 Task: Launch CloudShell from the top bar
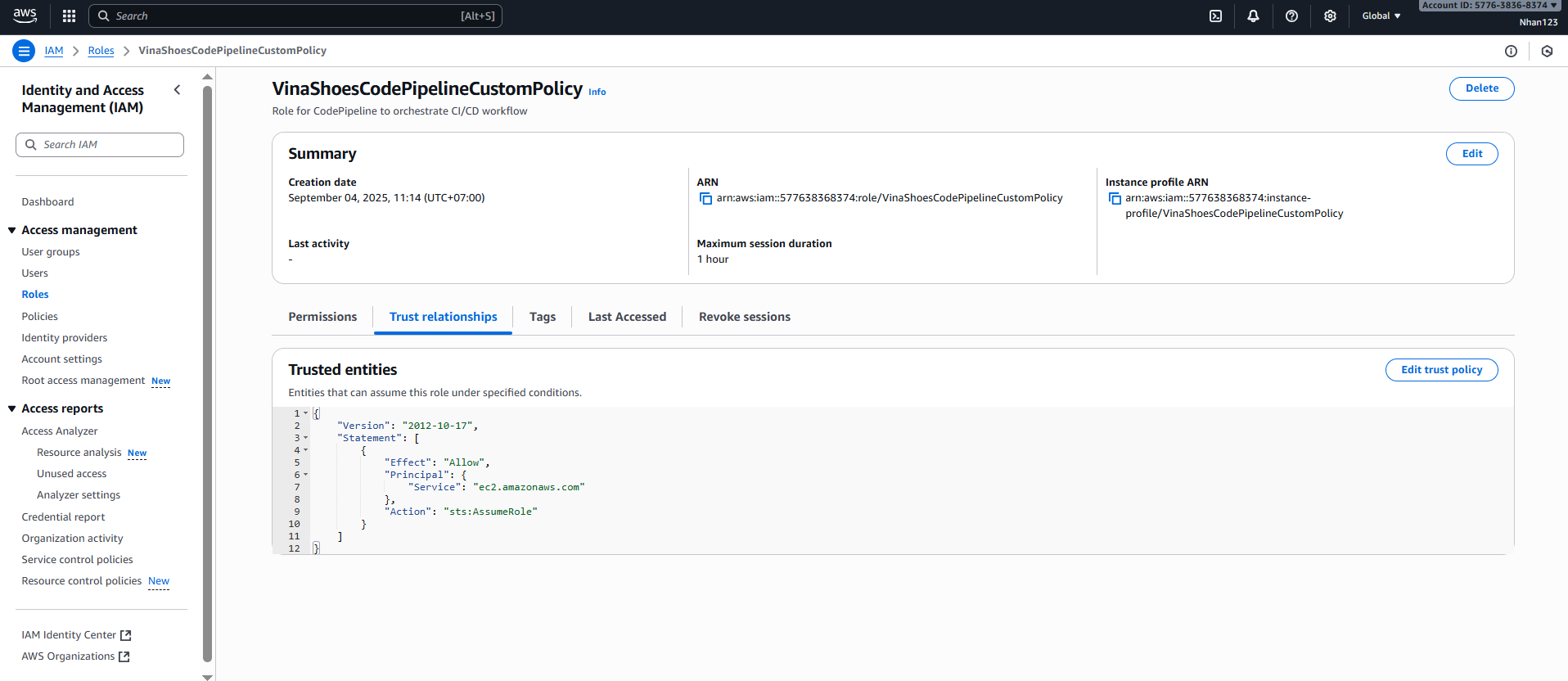(1215, 16)
